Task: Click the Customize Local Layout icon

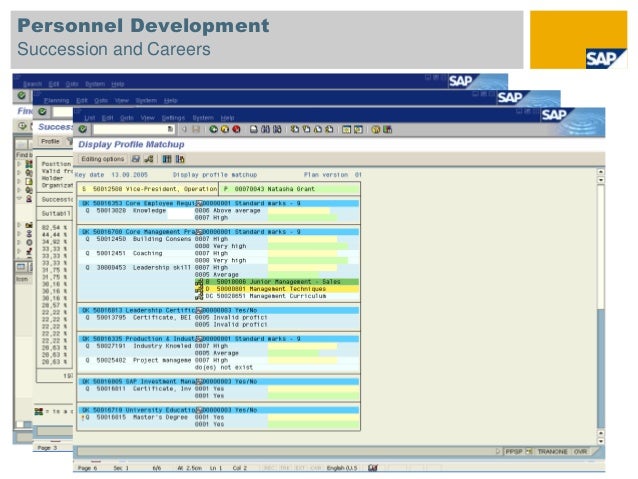Action: [387, 129]
